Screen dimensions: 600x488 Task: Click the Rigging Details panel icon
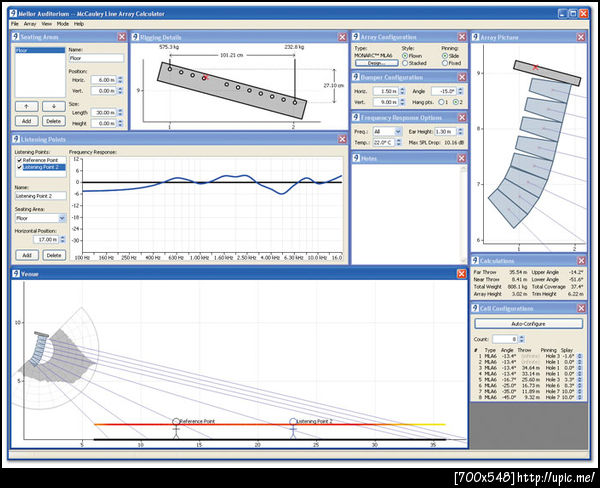pos(135,37)
